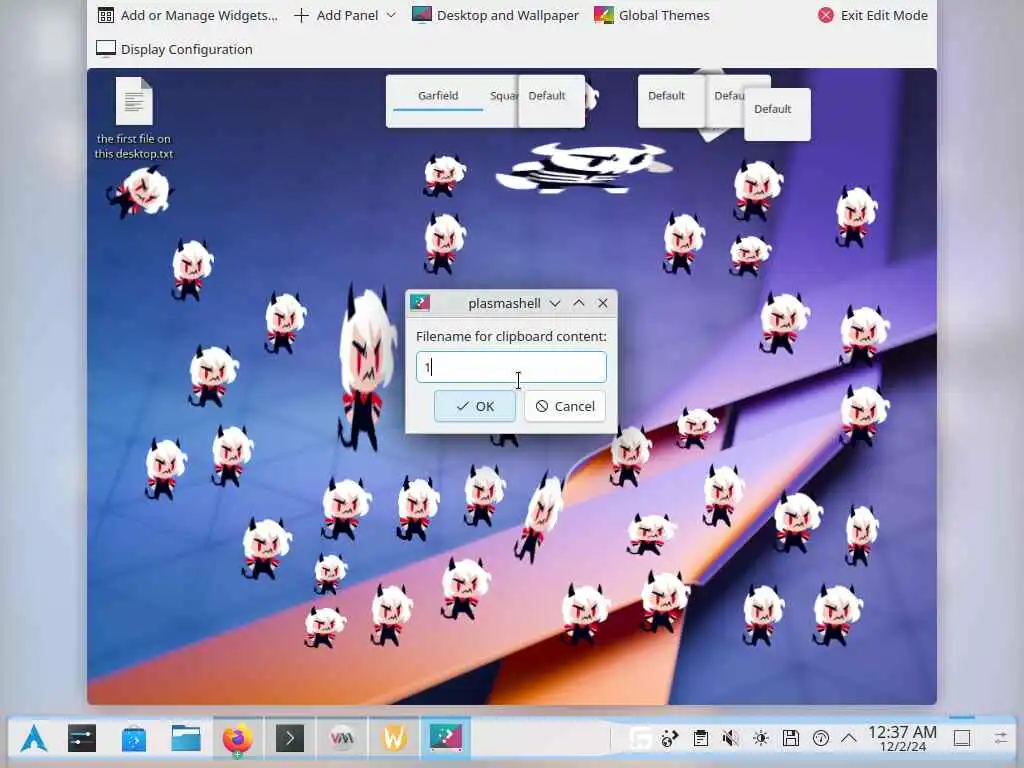1024x768 pixels.
Task: Click the white S tray icon
Action: [640, 739]
